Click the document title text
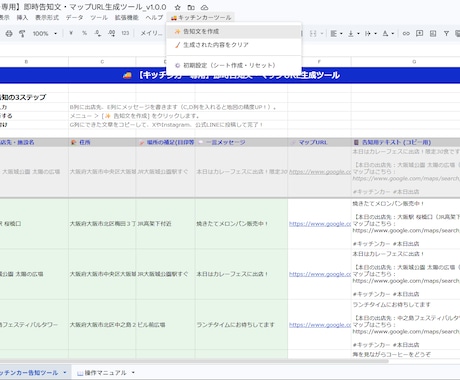The width and height of the screenshot is (460, 380). 83,7
